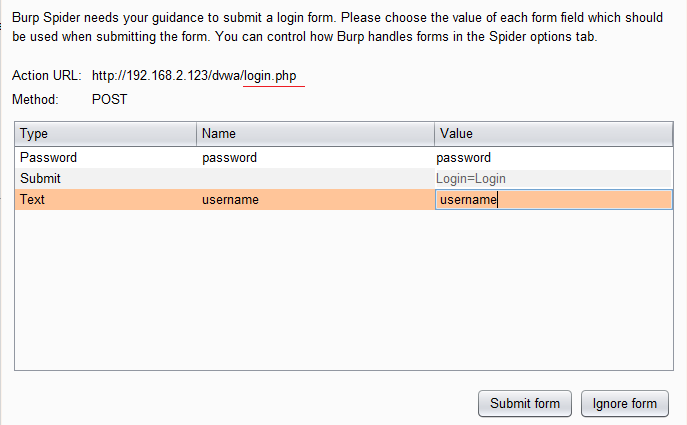The image size is (687, 425).
Task: Click the password name cell
Action: (315, 157)
